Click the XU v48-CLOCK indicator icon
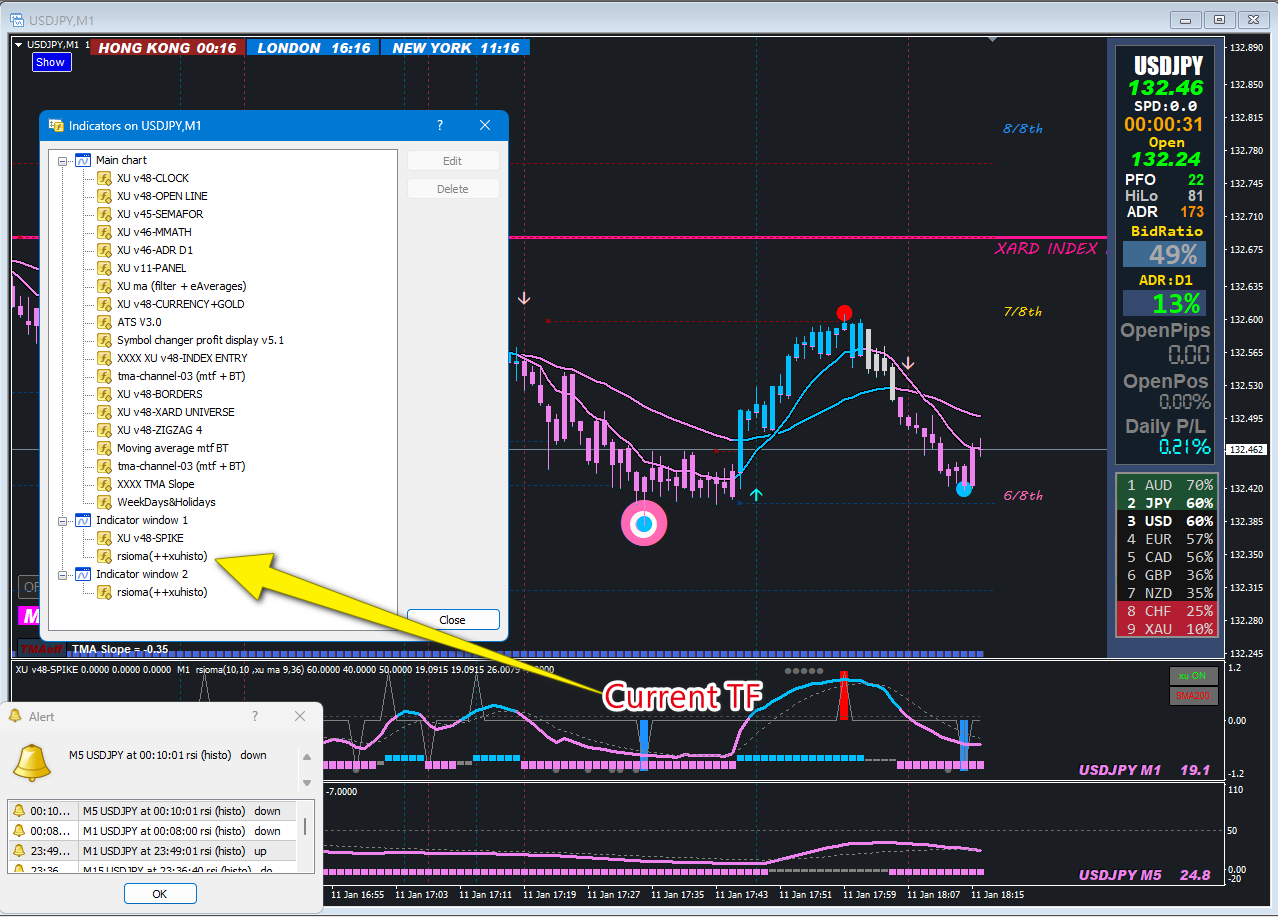This screenshot has height=918, width=1278. point(103,178)
